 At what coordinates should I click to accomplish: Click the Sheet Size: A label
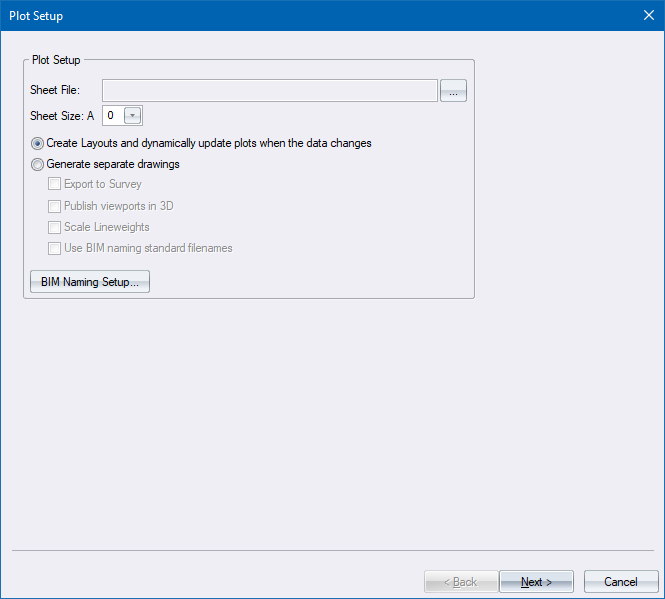click(x=62, y=115)
